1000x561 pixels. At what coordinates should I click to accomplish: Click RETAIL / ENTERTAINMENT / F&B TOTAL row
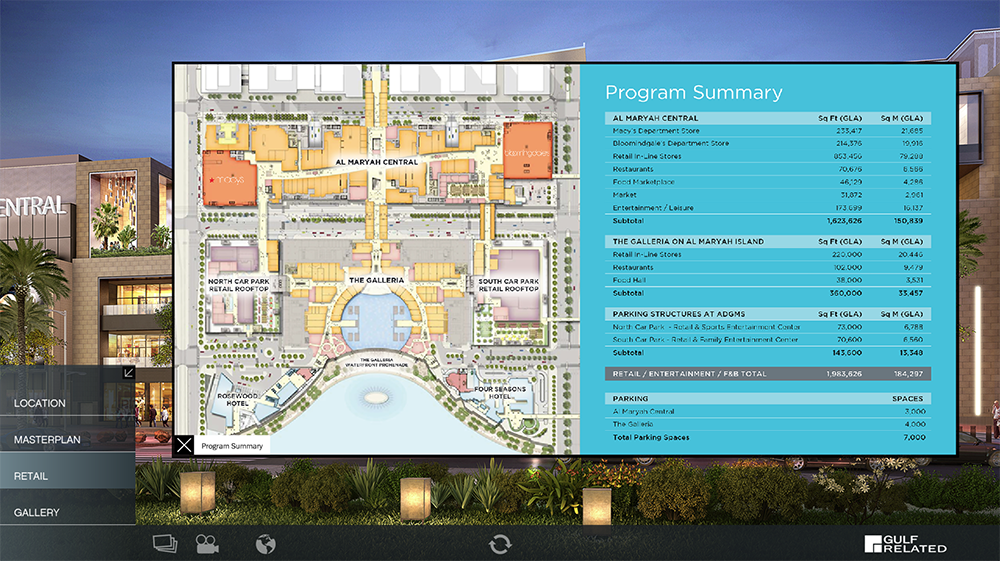click(x=768, y=374)
